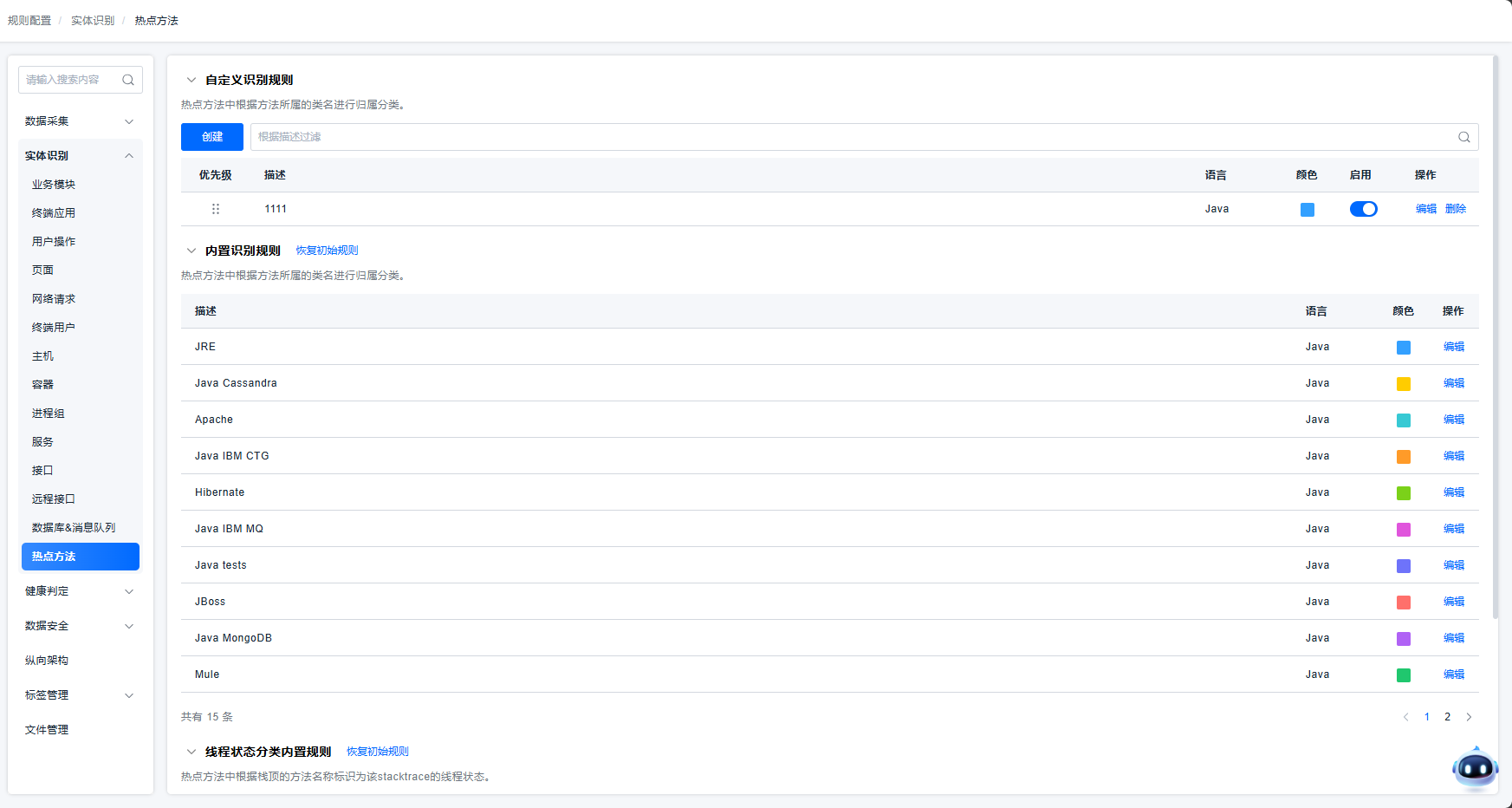Screen dimensions: 1512x808
Task: Click 恢复初始规则 link beside 内置识别规则
Action: click(x=327, y=251)
